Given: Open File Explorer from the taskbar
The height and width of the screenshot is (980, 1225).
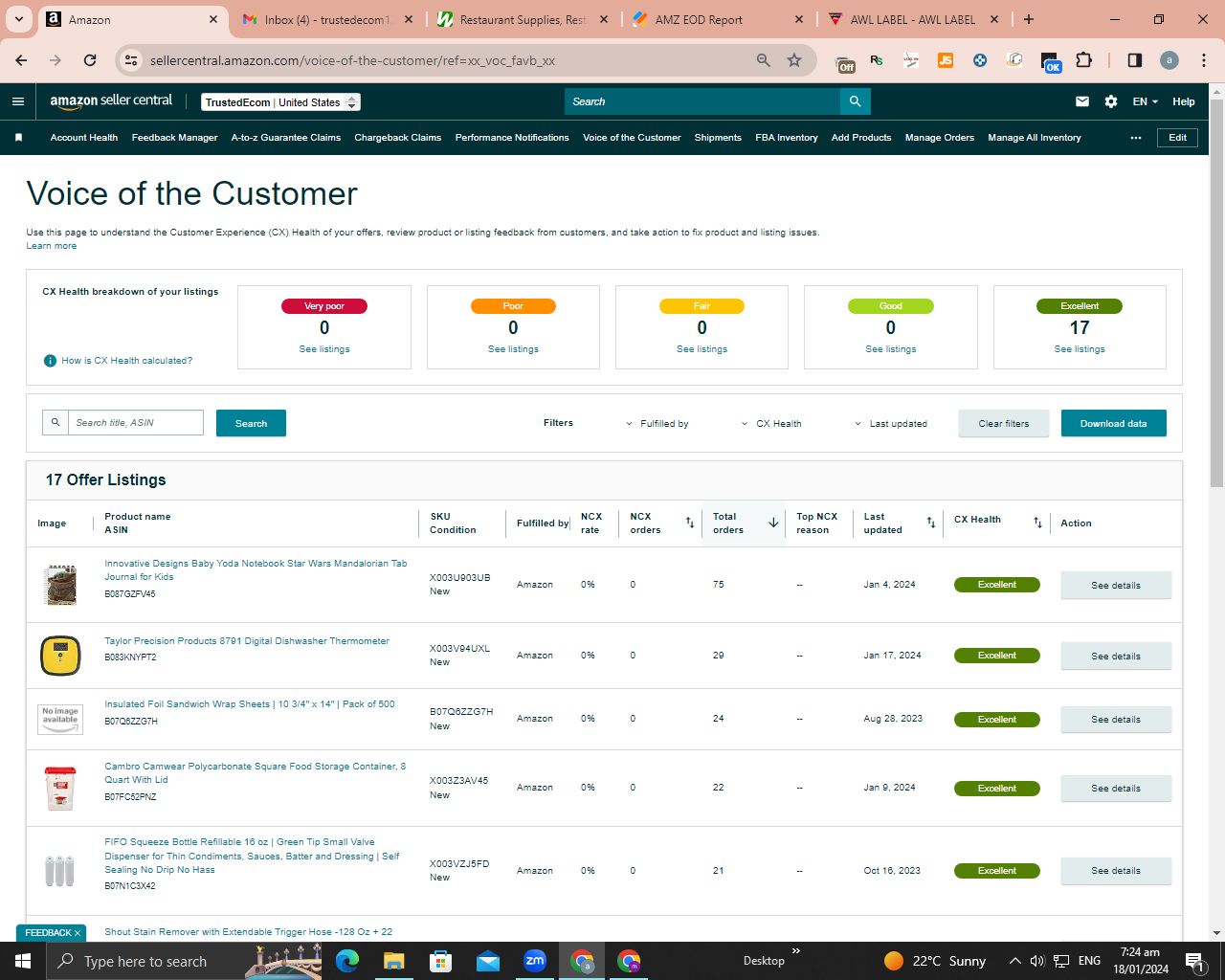Looking at the screenshot, I should pos(394,961).
